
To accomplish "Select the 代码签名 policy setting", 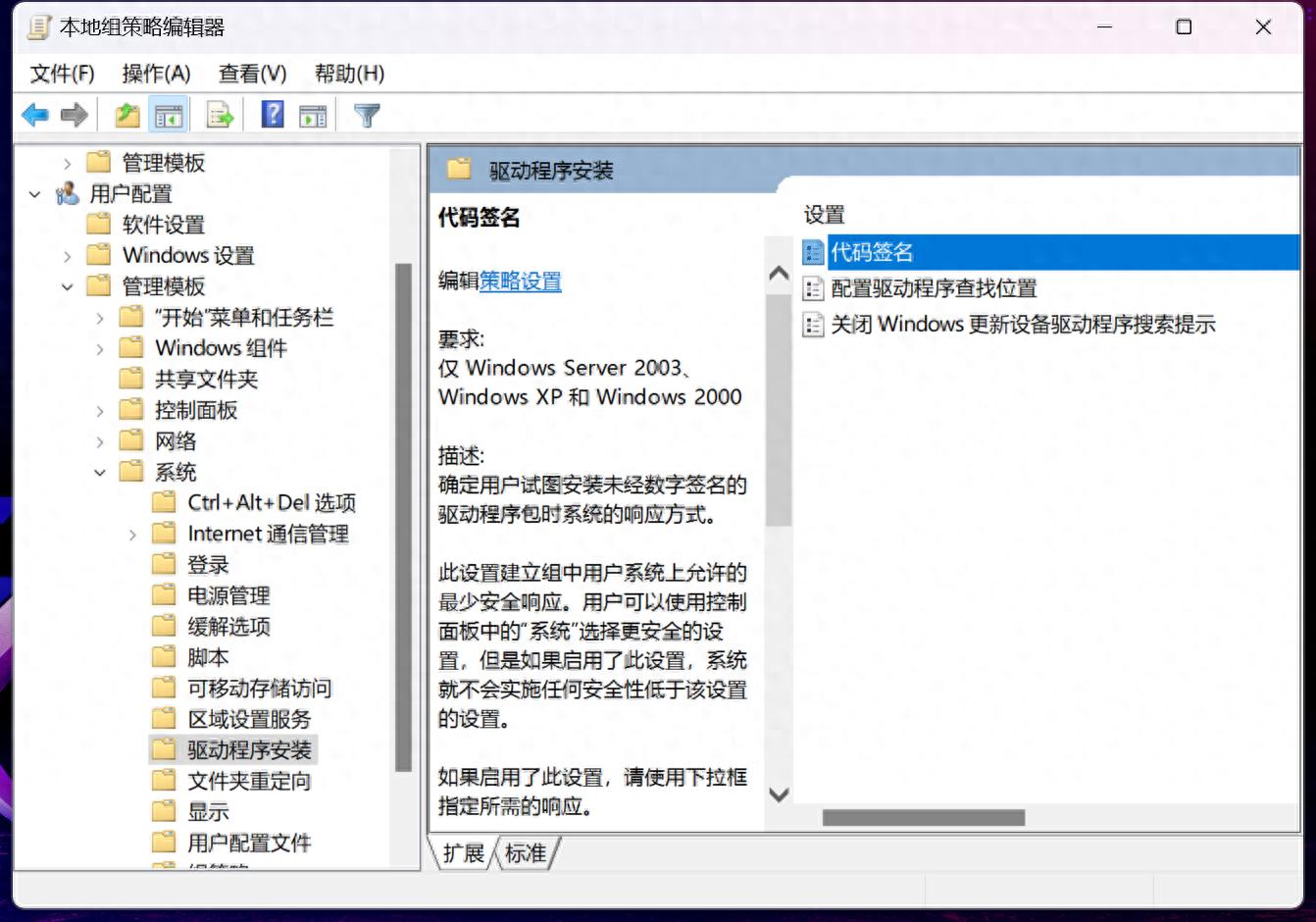I will tap(870, 251).
